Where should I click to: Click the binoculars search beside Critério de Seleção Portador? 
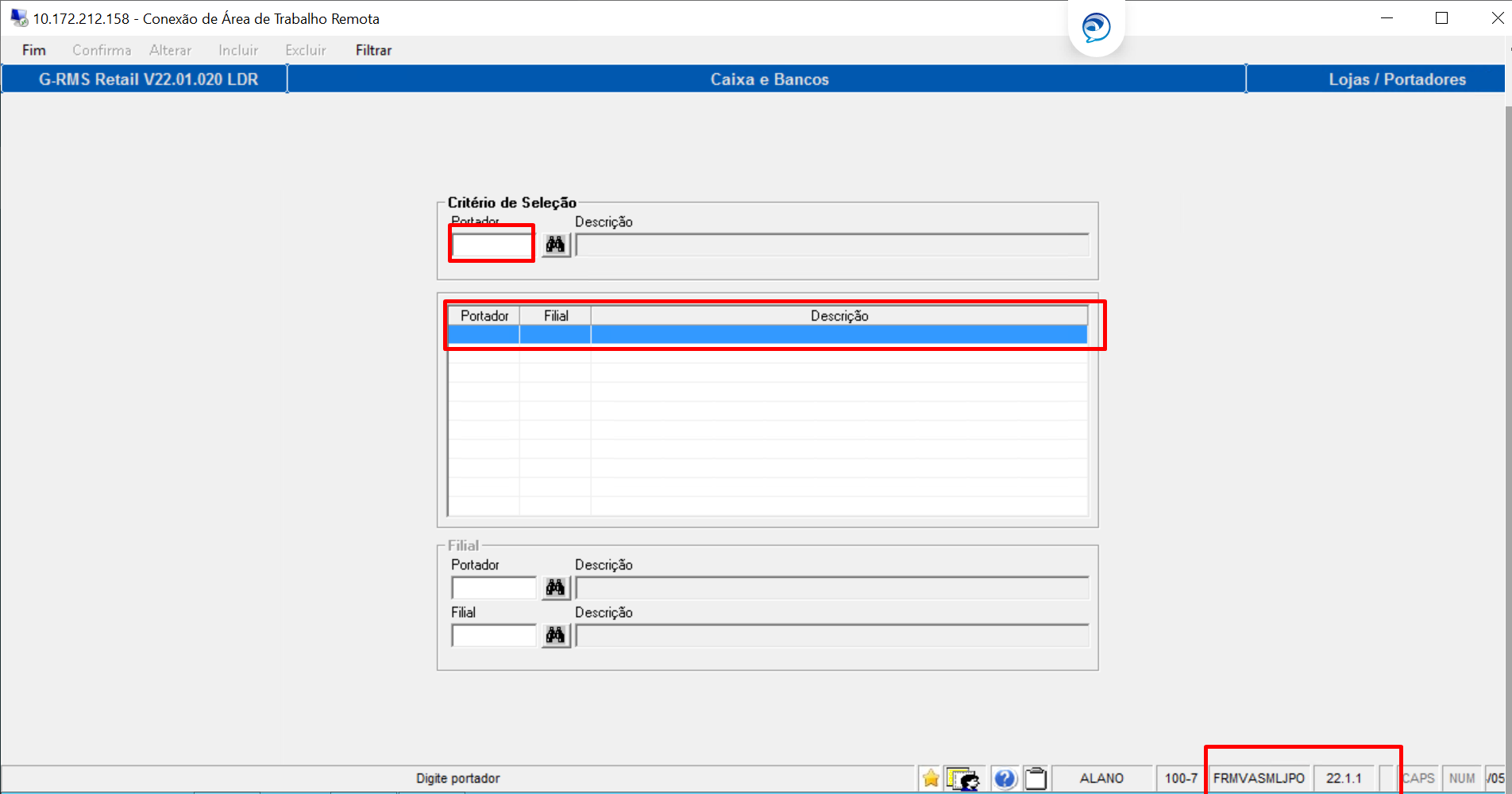(x=556, y=245)
